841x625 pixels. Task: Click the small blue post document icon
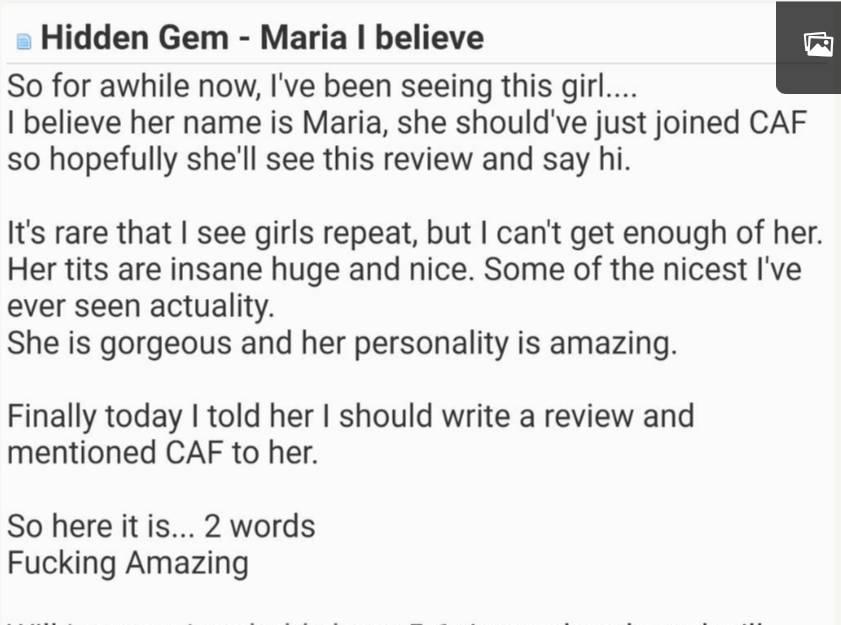(x=24, y=41)
